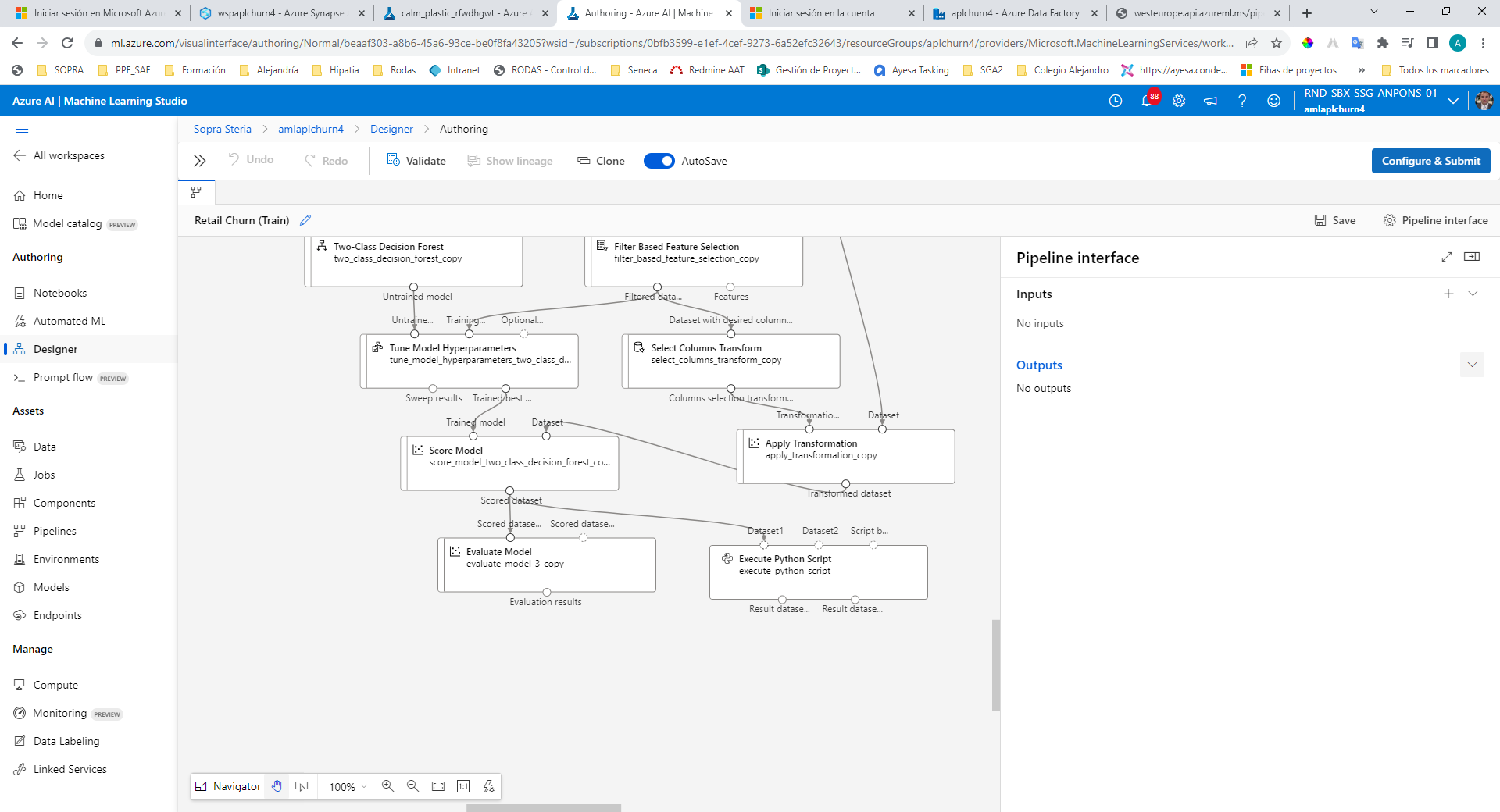Image resolution: width=1500 pixels, height=812 pixels.
Task: Navigate to Designer breadcrumb
Action: pyautogui.click(x=391, y=129)
